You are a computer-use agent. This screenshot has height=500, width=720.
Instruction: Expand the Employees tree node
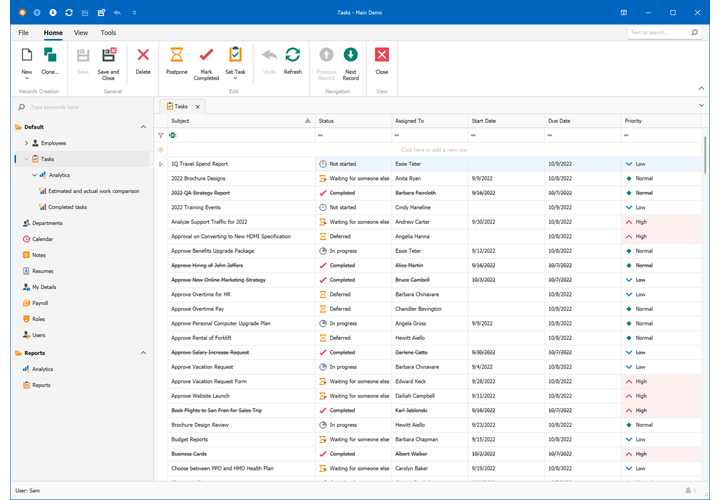[x=27, y=143]
